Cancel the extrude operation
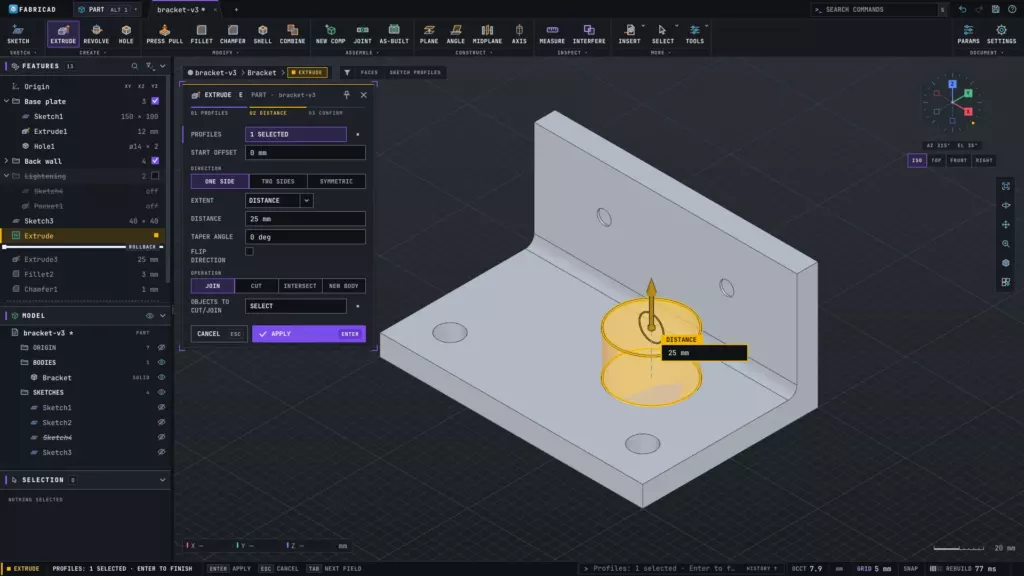 coord(219,334)
